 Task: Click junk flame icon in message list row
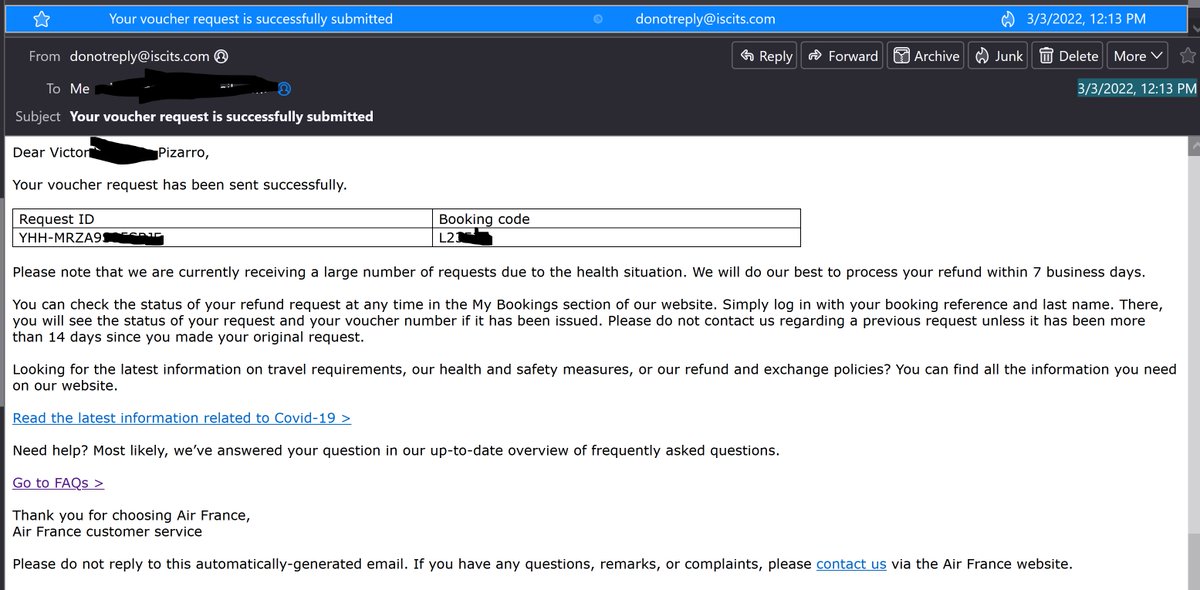point(1007,18)
